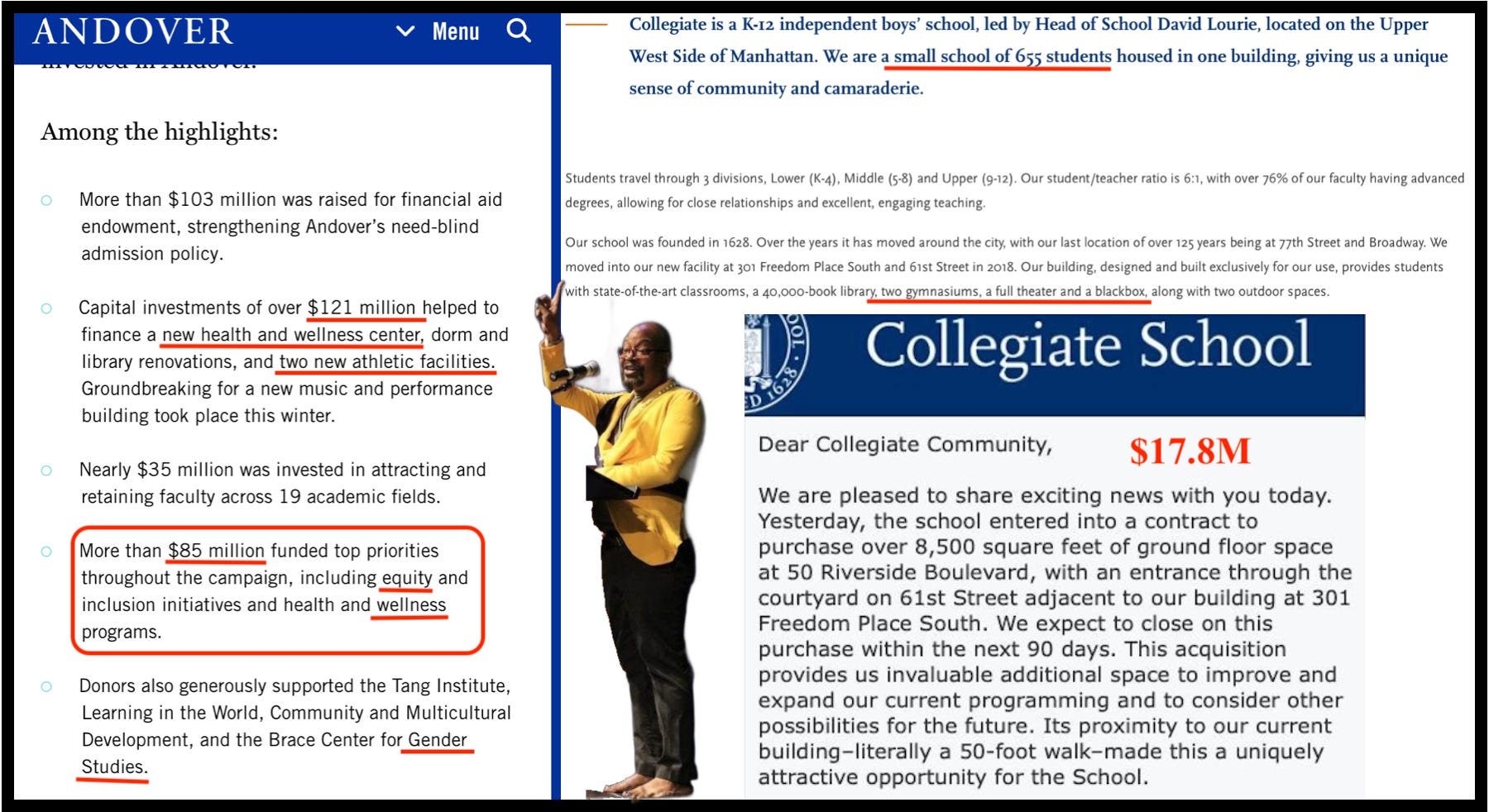Click the Collegiate School banner title
The width and height of the screenshot is (1489, 812).
pyautogui.click(x=1088, y=347)
